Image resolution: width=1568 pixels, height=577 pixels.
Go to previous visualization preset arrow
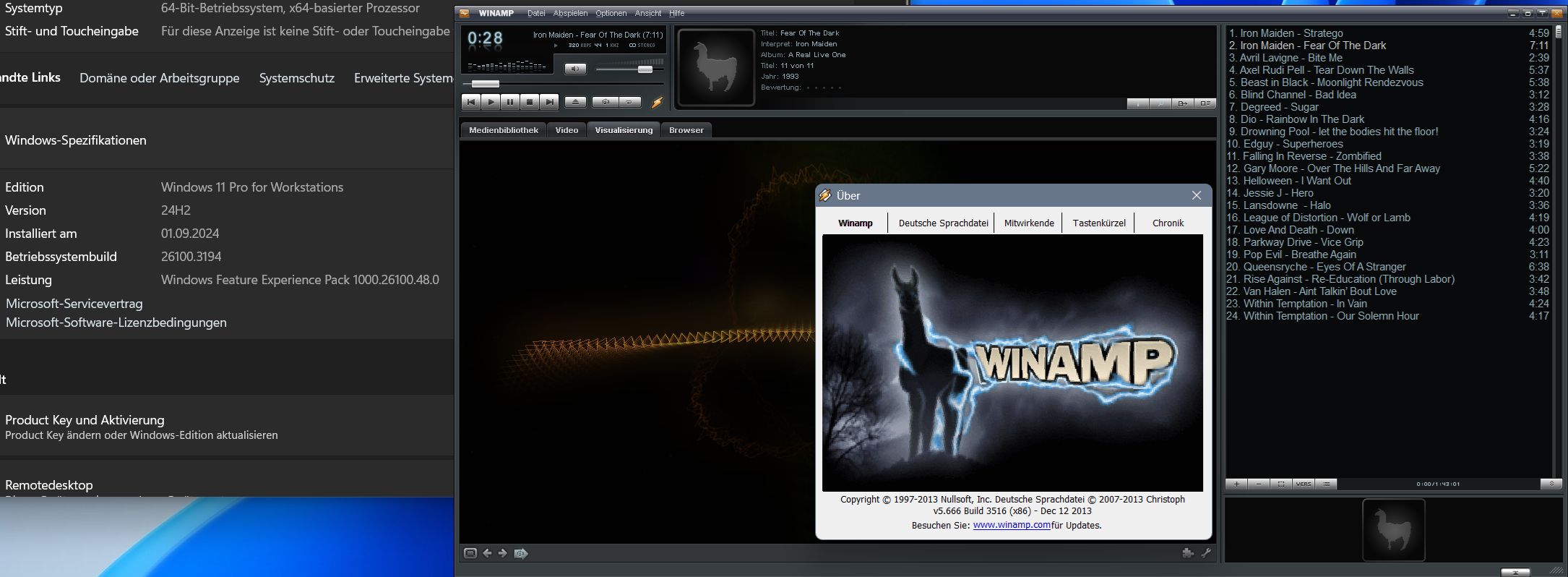point(488,553)
